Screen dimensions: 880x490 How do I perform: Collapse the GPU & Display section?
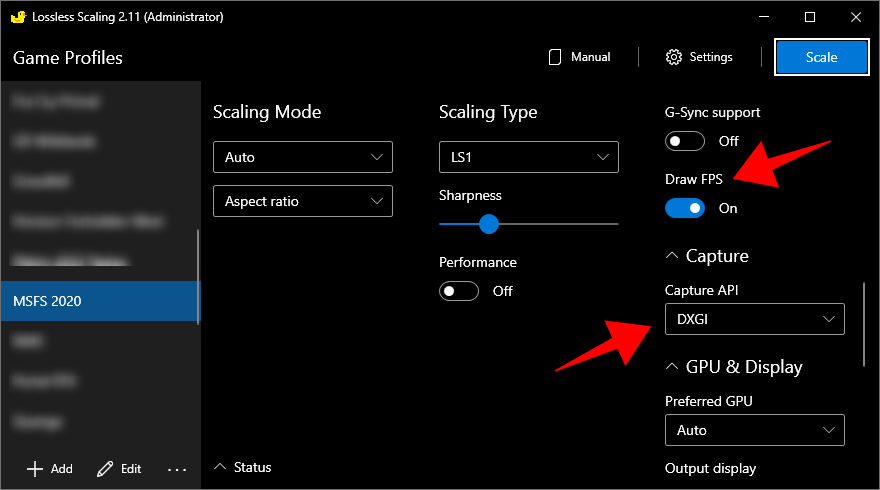(672, 367)
